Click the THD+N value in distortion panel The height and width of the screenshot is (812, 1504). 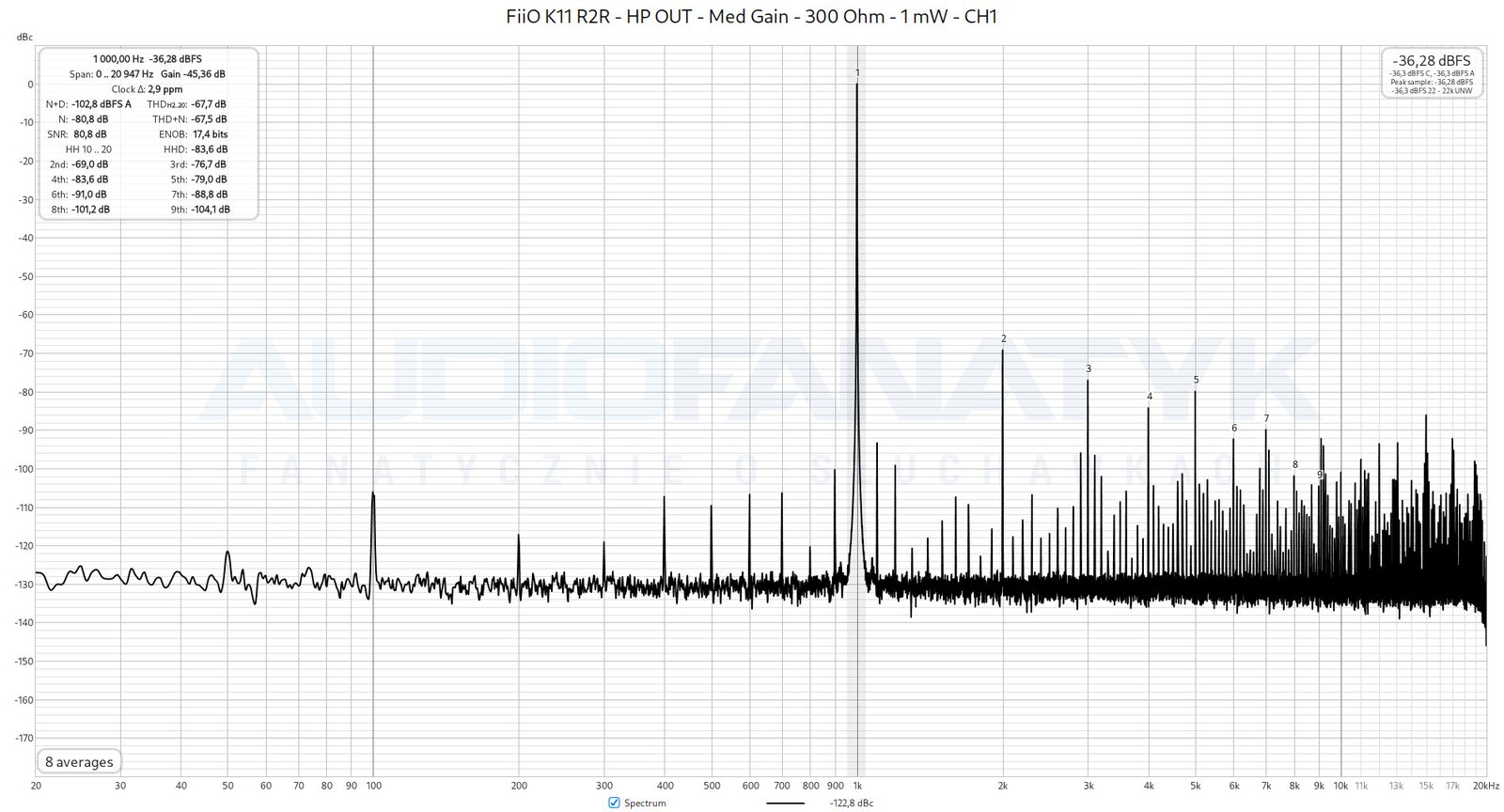click(209, 119)
